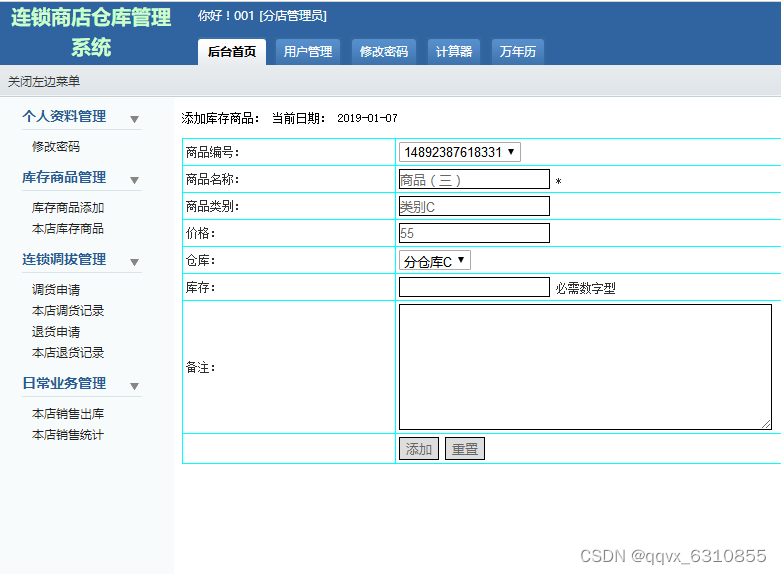This screenshot has height=574, width=781.
Task: Click the 添加 submit button
Action: point(418,449)
